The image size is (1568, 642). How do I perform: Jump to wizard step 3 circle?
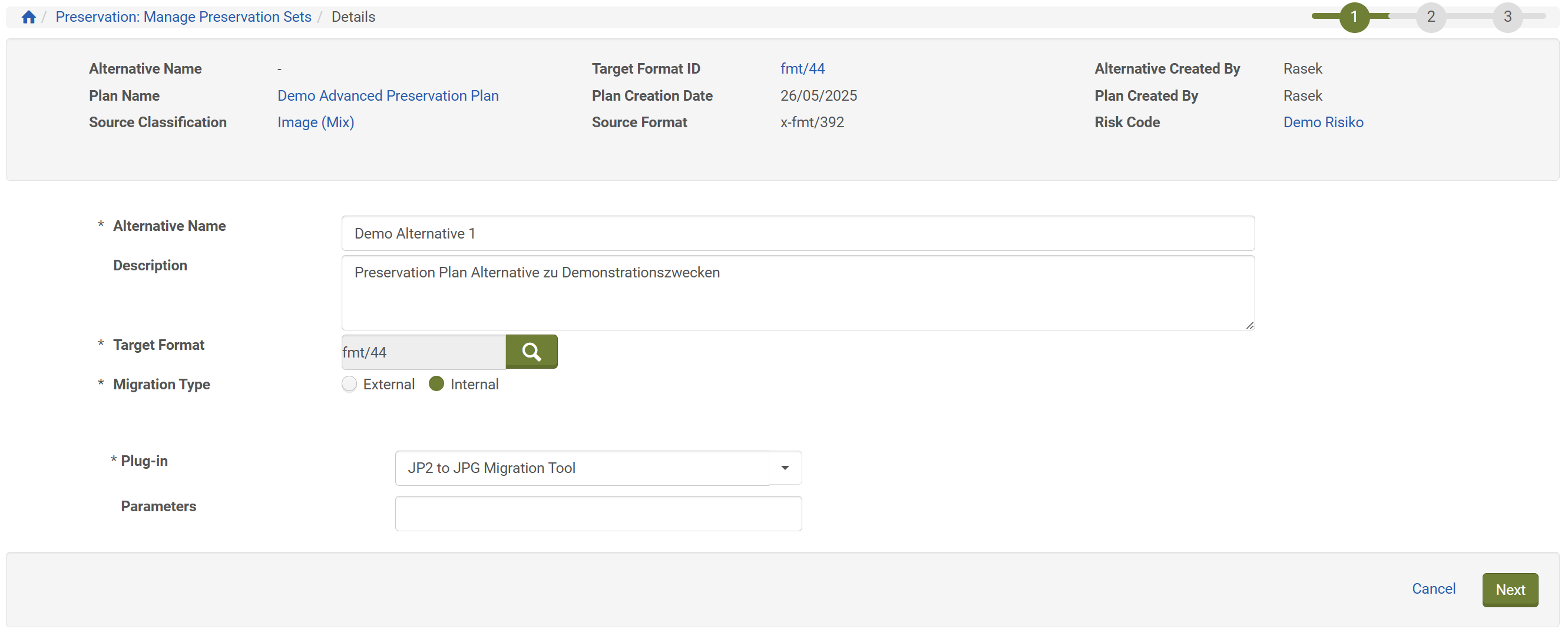tap(1507, 17)
